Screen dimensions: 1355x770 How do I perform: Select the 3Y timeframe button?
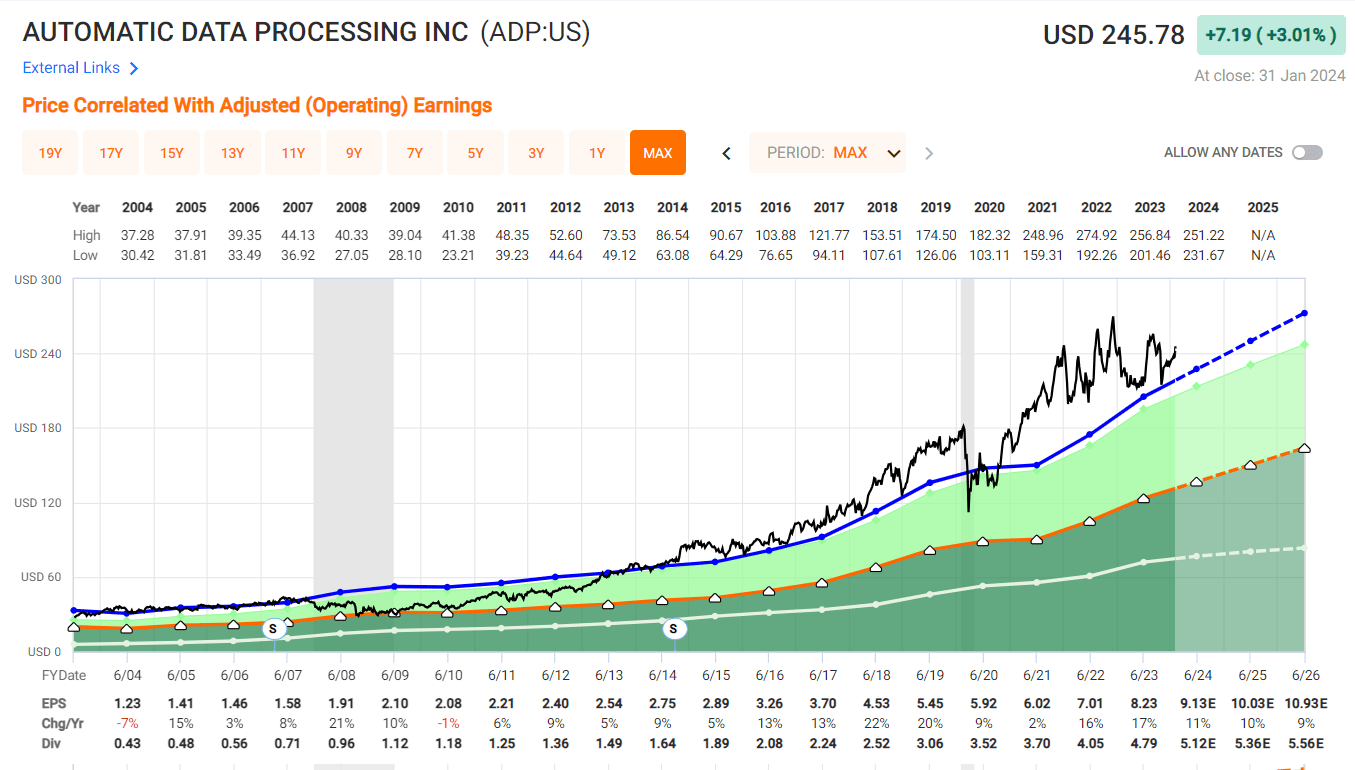pos(536,153)
